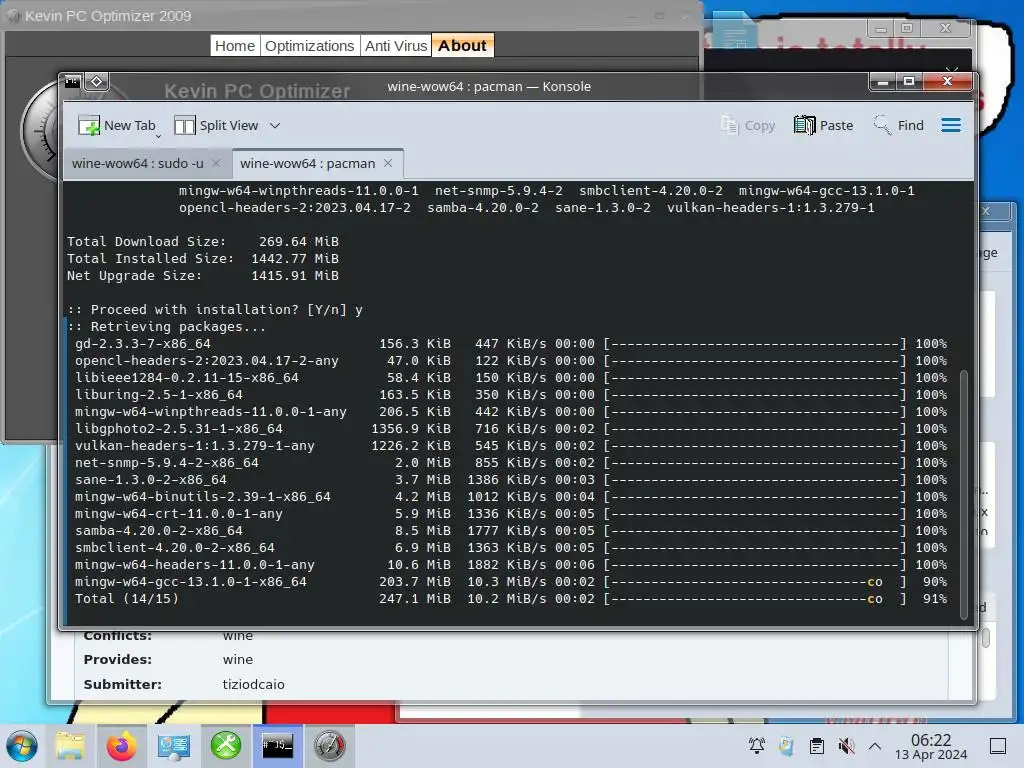Close the wine-wow64 : sudo -u tab
Image resolution: width=1024 pixels, height=768 pixels.
pyautogui.click(x=216, y=163)
